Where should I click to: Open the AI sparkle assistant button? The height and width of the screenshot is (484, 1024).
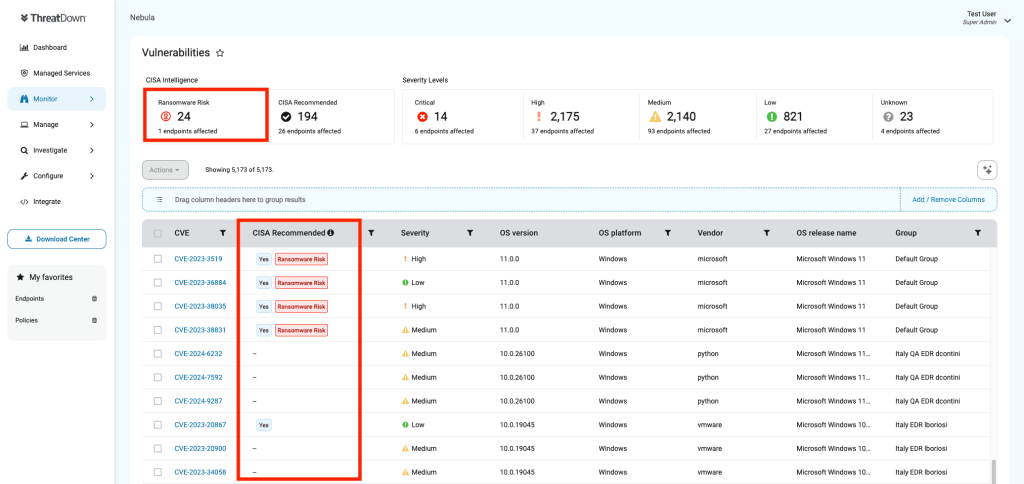pos(987,170)
